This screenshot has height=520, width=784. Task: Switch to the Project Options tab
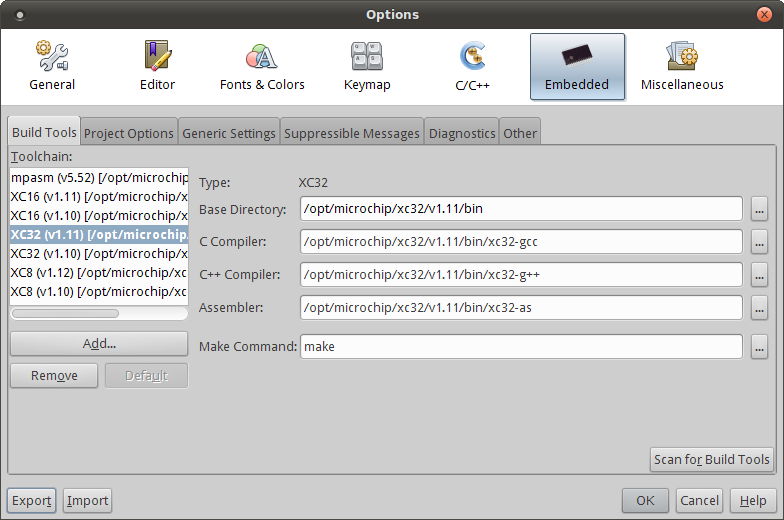click(x=128, y=133)
